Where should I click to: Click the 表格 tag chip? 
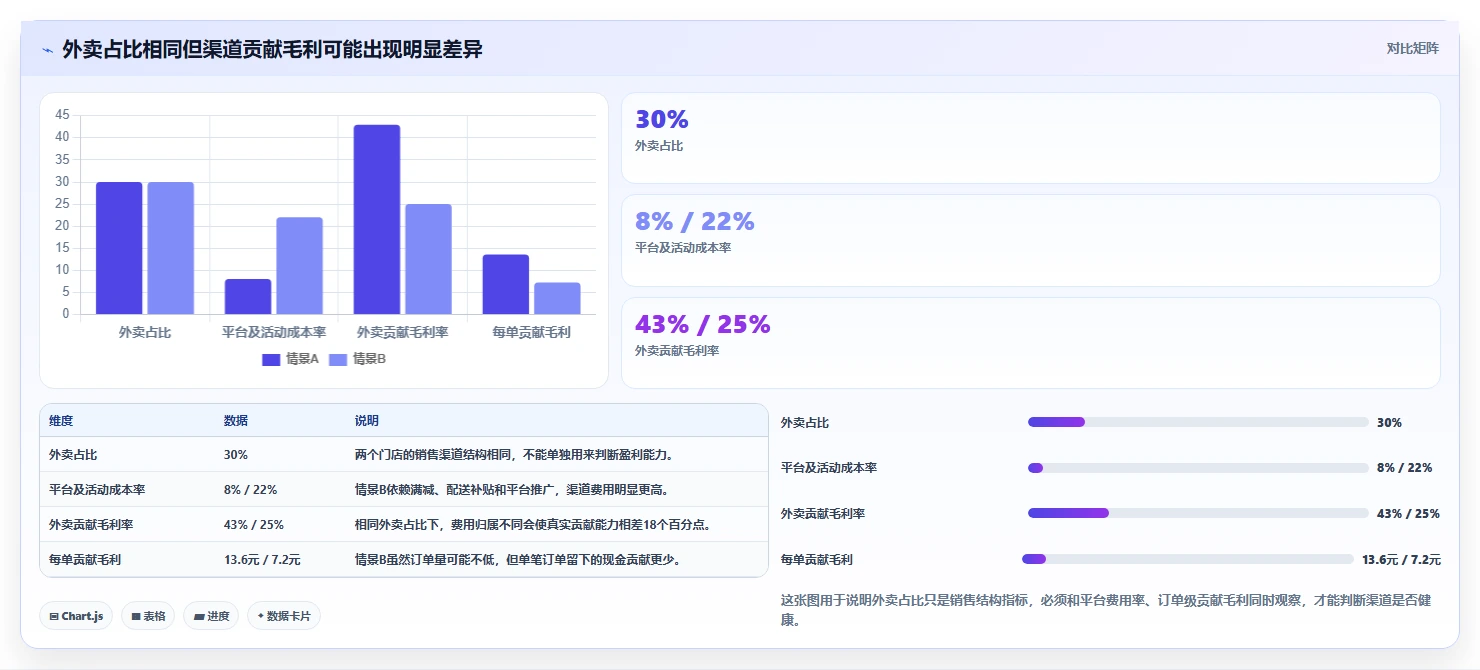148,616
